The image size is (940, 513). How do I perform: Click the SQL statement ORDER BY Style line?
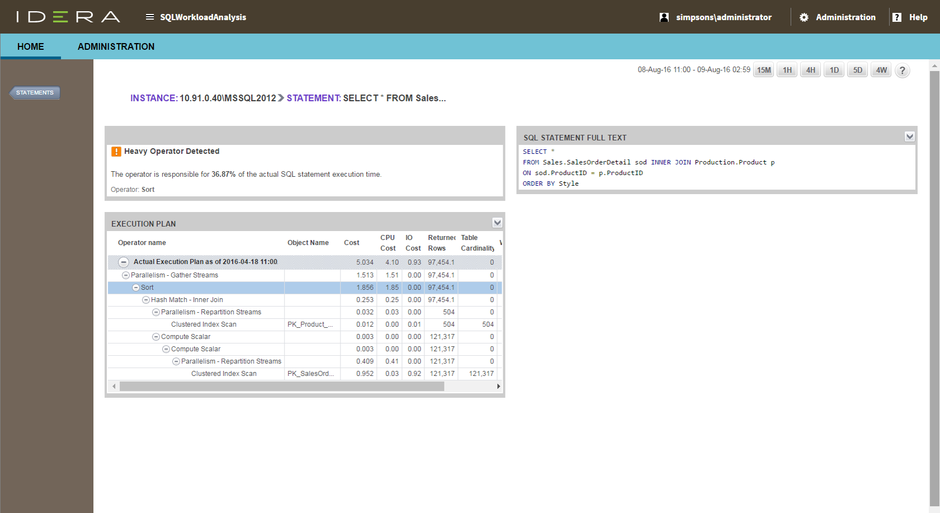click(x=550, y=183)
